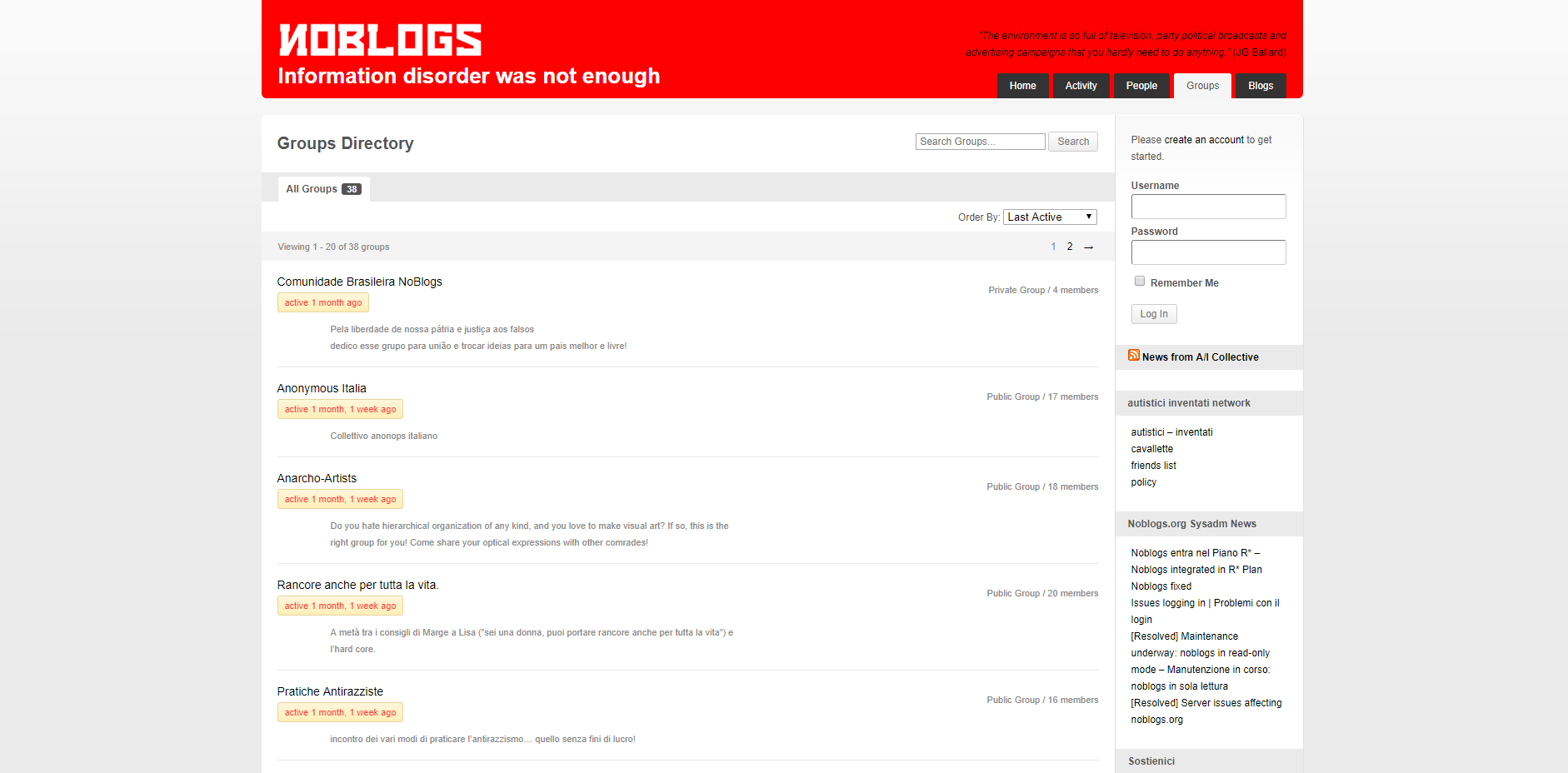The height and width of the screenshot is (773, 1568).
Task: Click the 'Noblogs.org Sysadm News' heading
Action: pyautogui.click(x=1191, y=524)
